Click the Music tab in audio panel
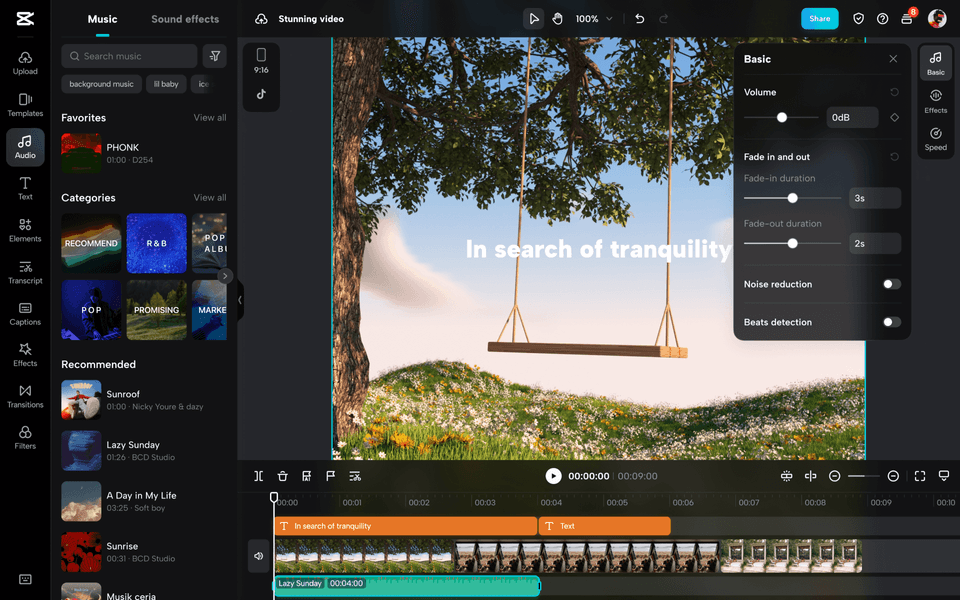960x600 pixels. pyautogui.click(x=102, y=18)
